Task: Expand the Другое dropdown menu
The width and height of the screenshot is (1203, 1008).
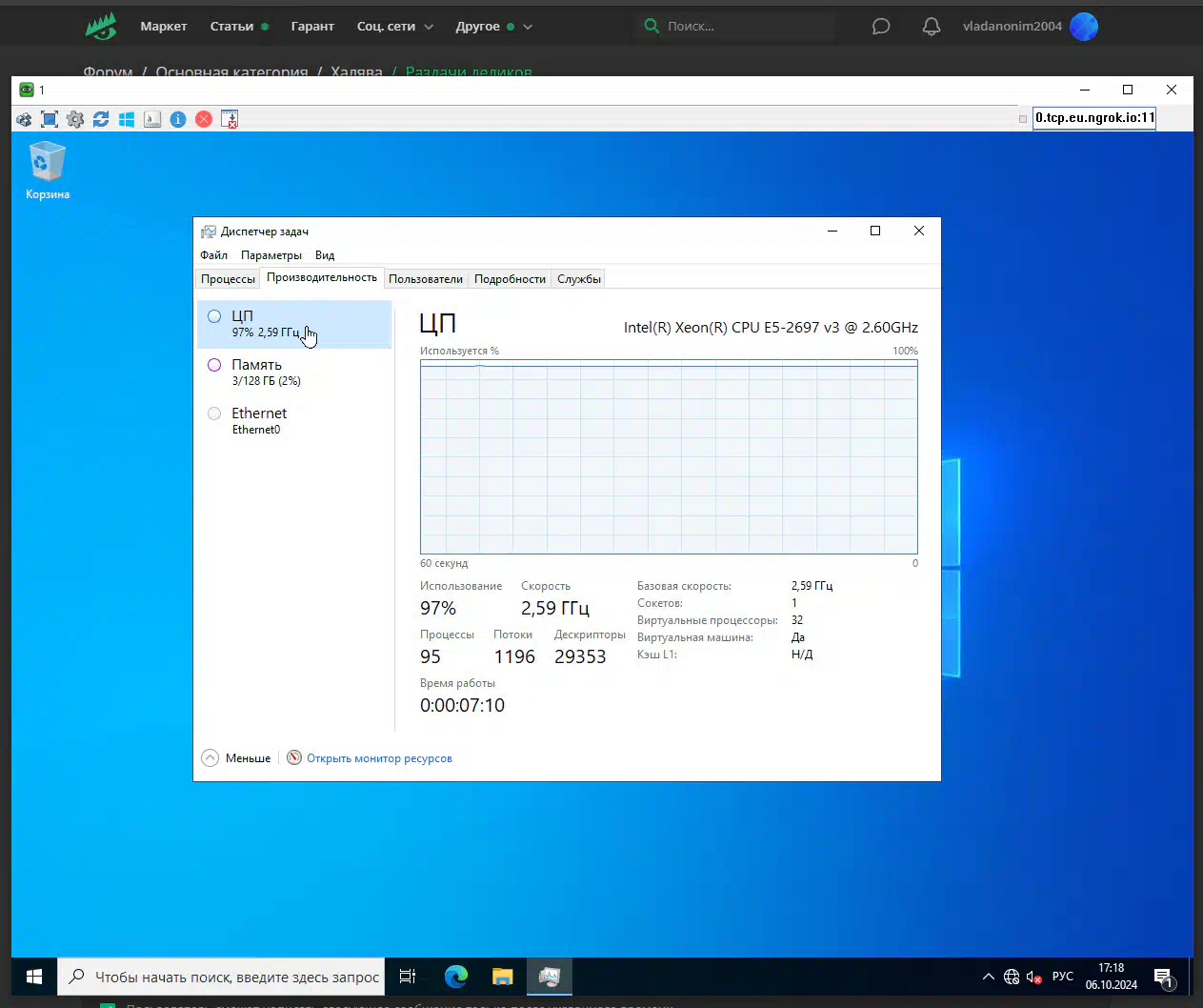Action: coord(493,27)
